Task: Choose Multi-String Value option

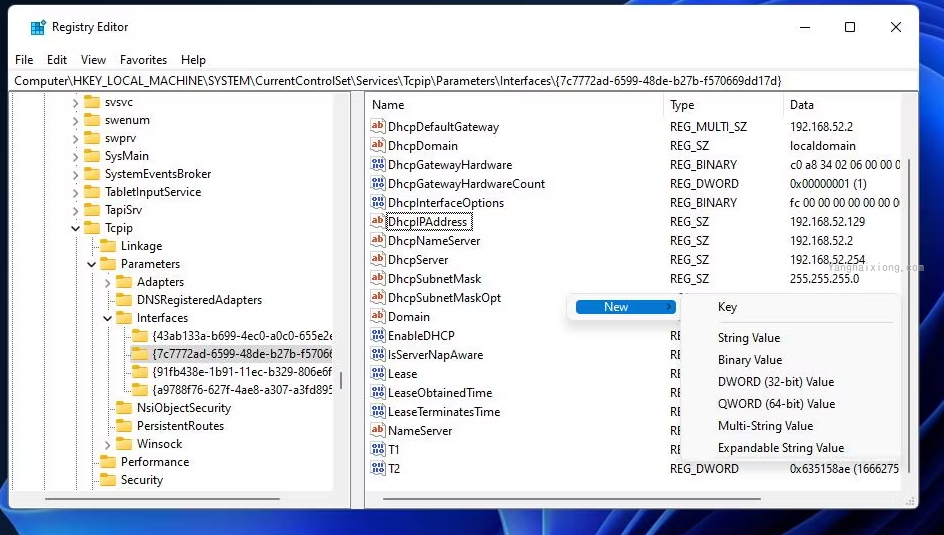Action: coord(790,425)
